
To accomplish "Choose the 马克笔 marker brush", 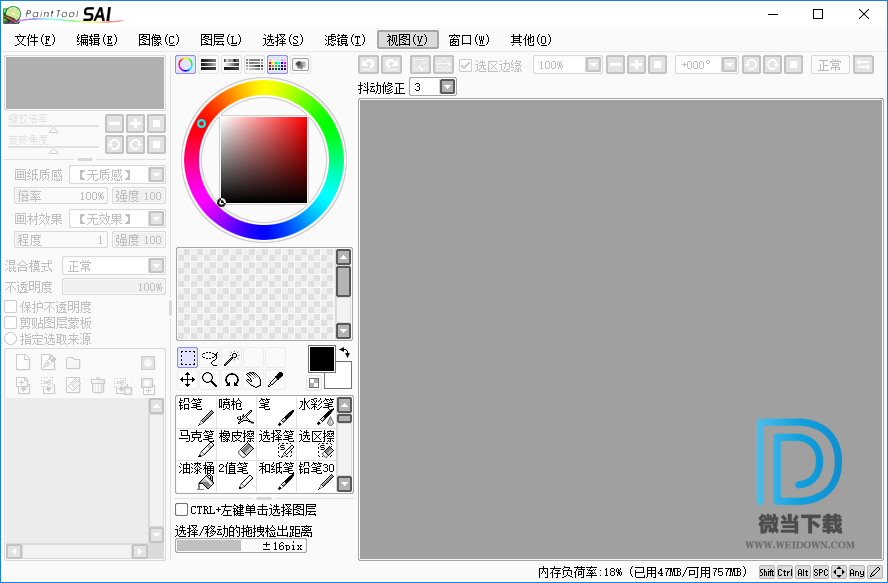I will click(x=196, y=444).
